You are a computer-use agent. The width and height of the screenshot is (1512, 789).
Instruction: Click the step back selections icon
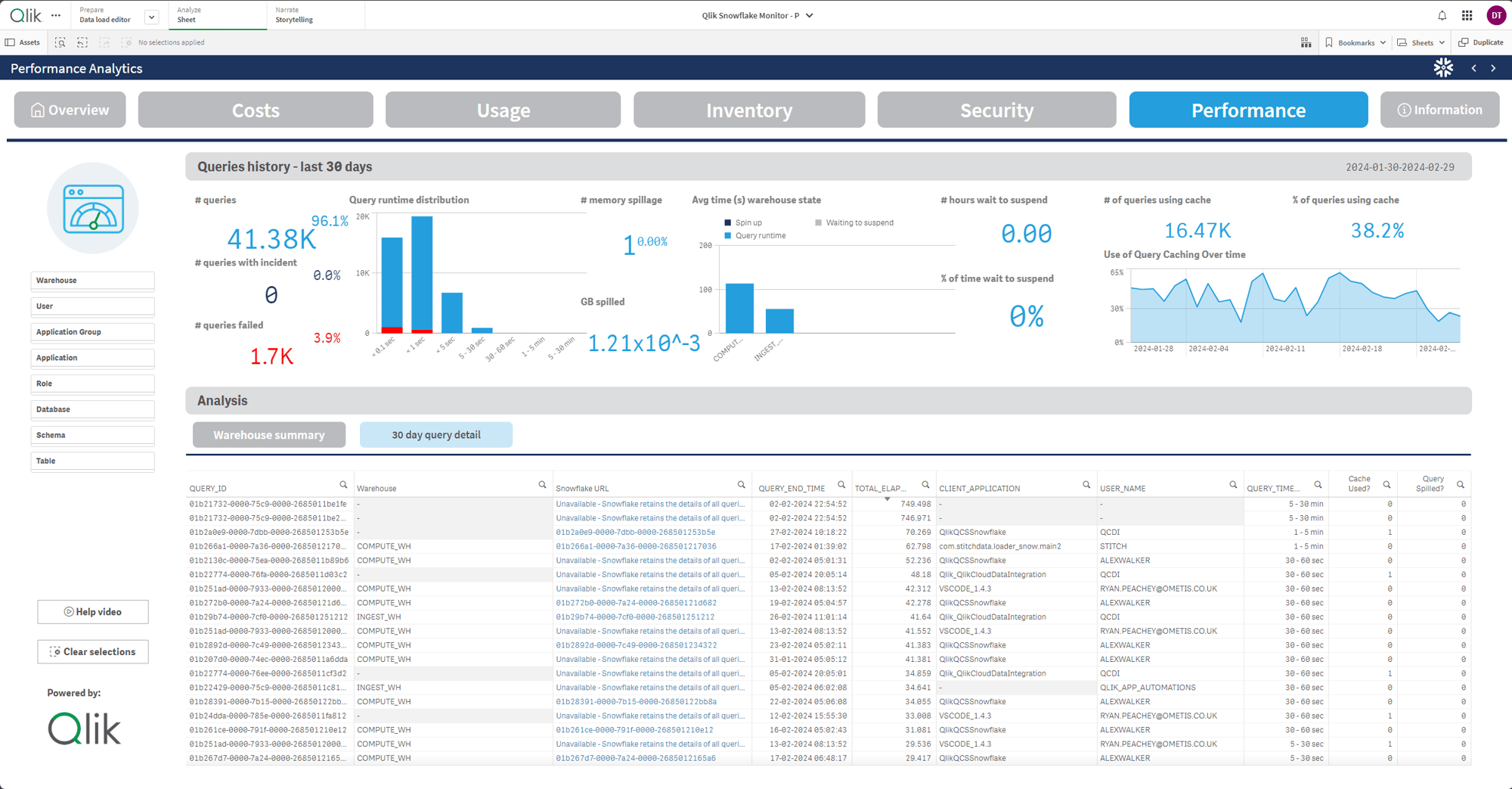[x=82, y=42]
